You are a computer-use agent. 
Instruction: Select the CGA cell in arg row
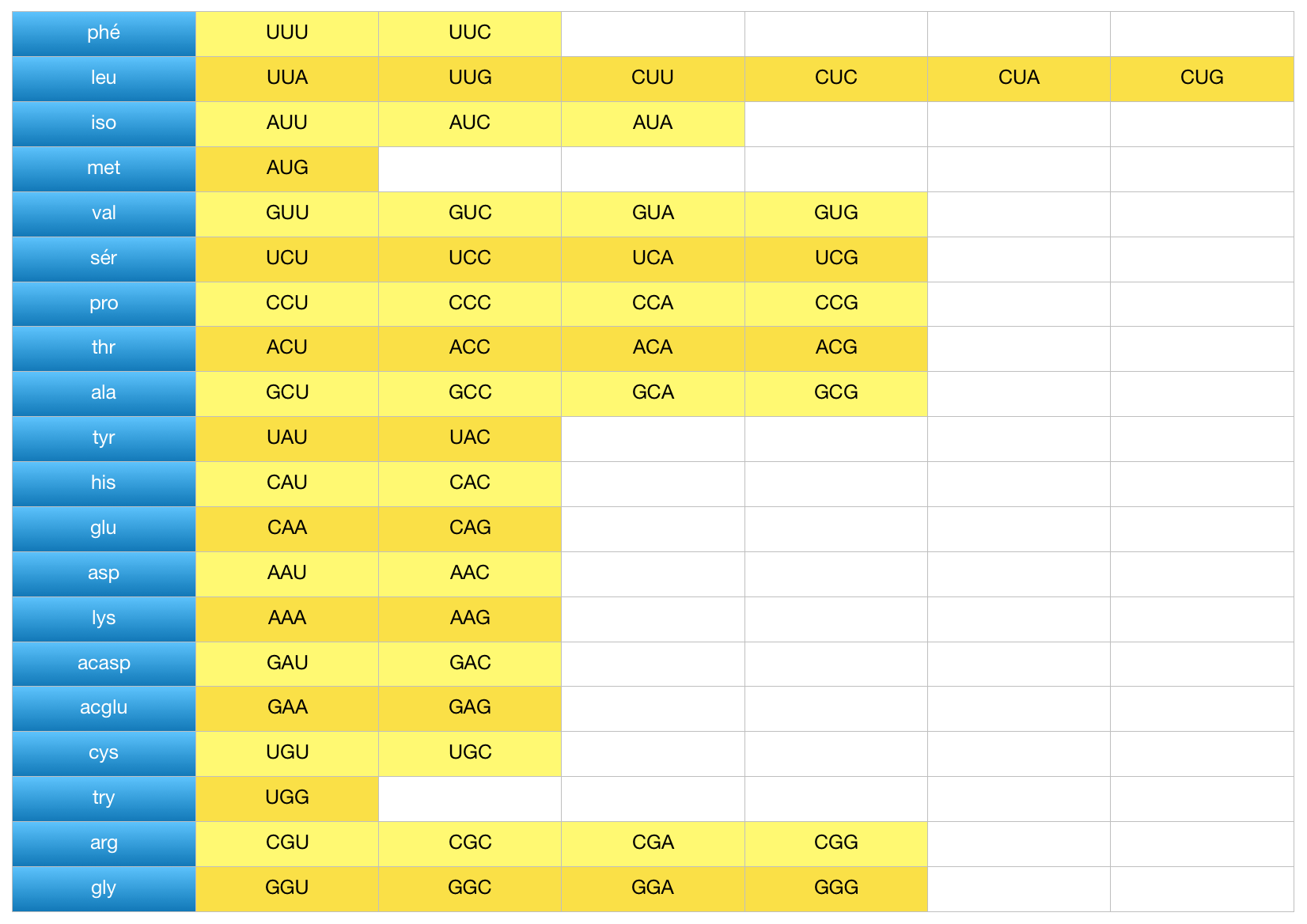click(653, 843)
